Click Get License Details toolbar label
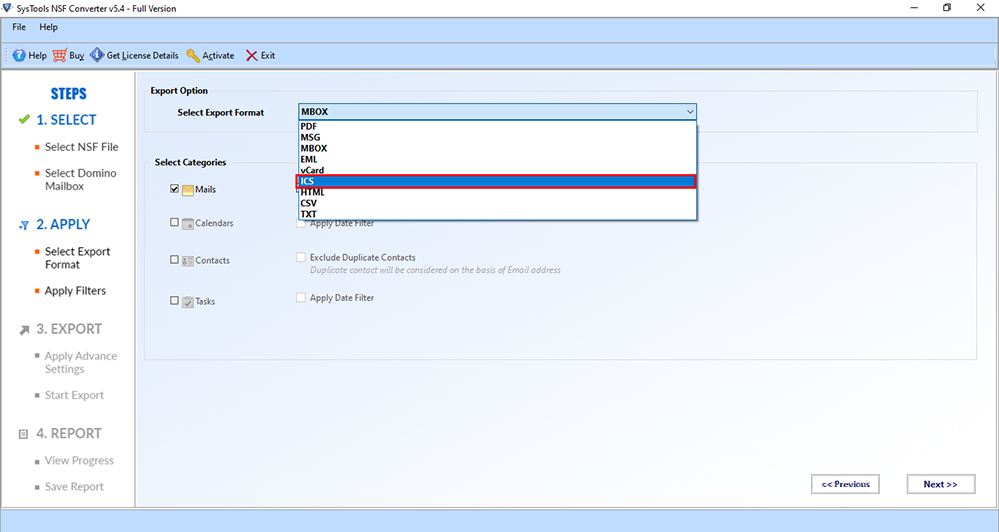Viewport: 999px width, 532px height. 143,55
